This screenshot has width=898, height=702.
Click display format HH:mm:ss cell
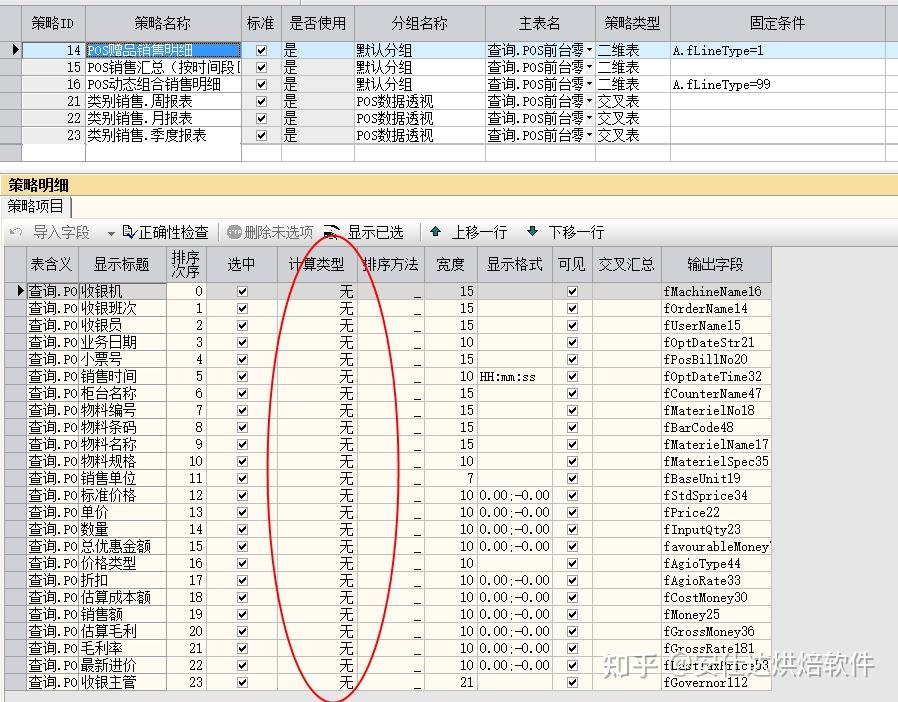pos(514,377)
